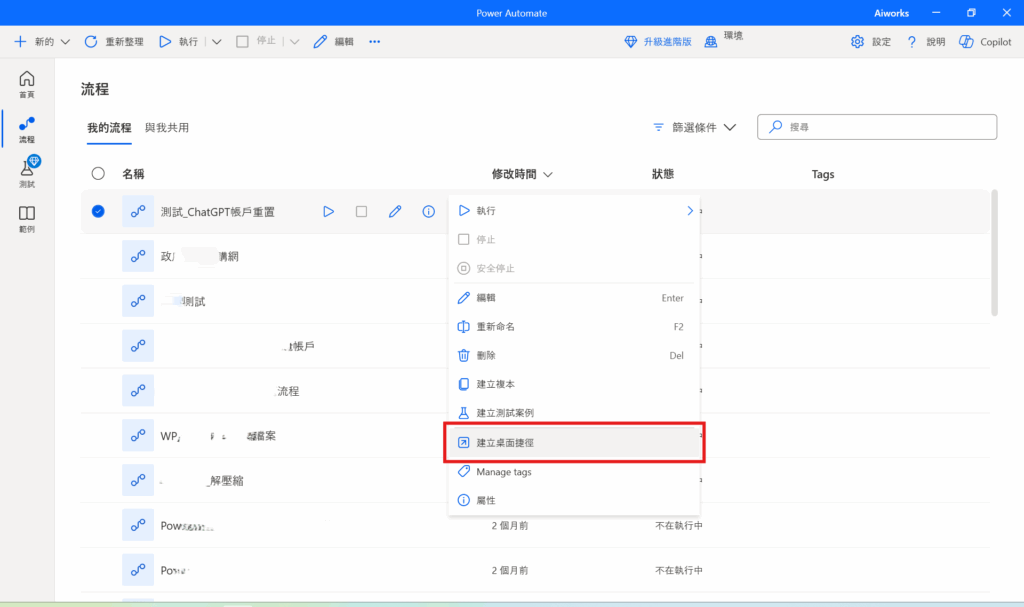Open the 首頁 home icon in sidebar
The image size is (1024, 607).
point(27,84)
